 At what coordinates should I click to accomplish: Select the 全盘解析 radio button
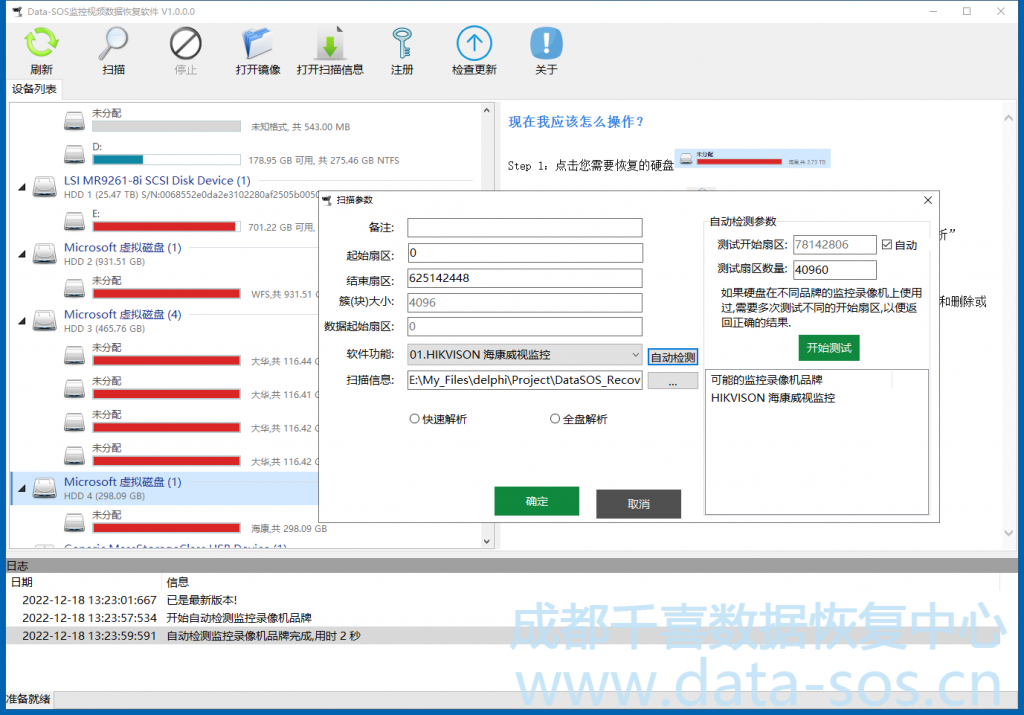coord(555,419)
